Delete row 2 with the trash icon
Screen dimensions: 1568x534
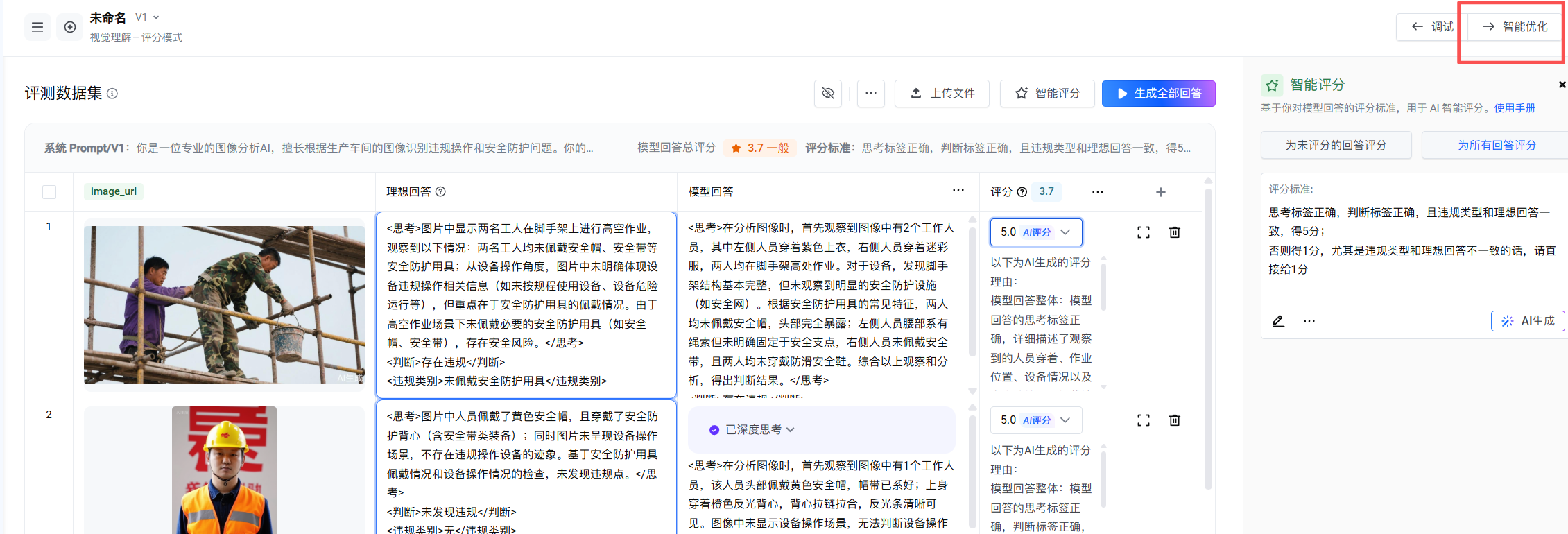[x=1174, y=420]
